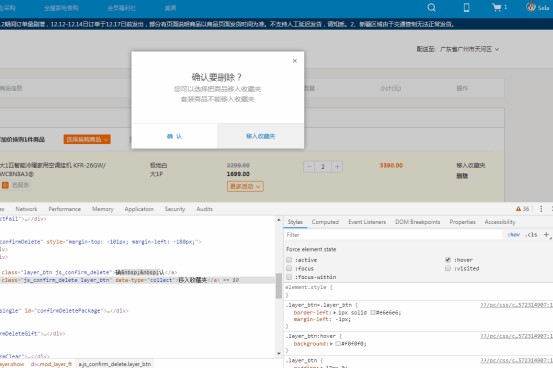Click a.js_confirm_delete.layer_btn breadcrumb item
Image resolution: width=553 pixels, height=368 pixels.
[x=115, y=364]
